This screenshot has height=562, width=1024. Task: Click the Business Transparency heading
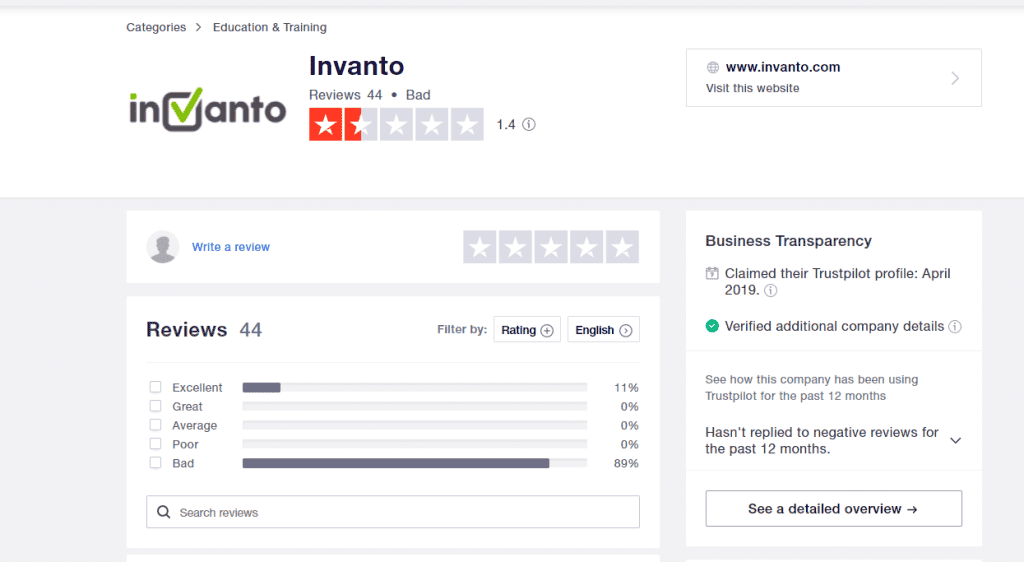pyautogui.click(x=788, y=241)
